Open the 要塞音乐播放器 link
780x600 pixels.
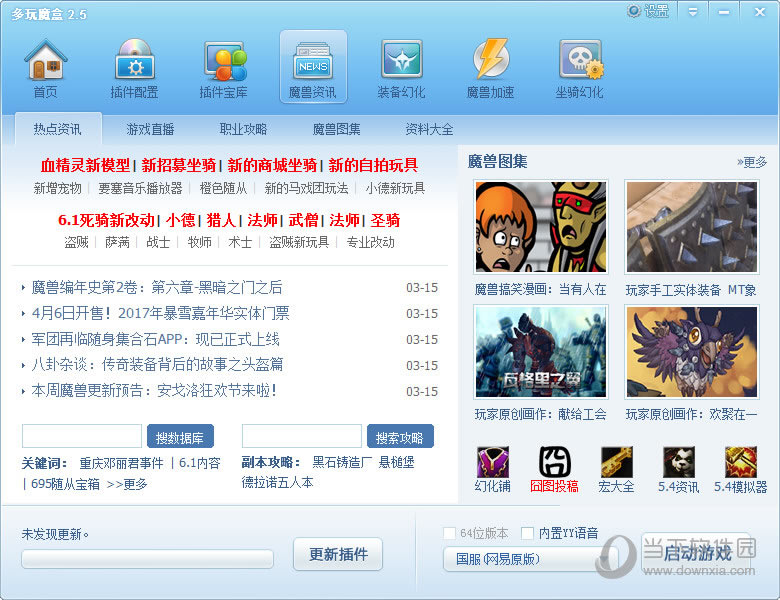[x=140, y=188]
